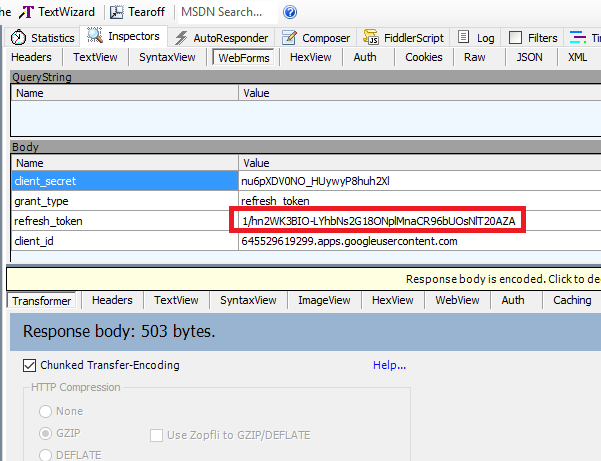Click the Body Value column header

point(420,163)
